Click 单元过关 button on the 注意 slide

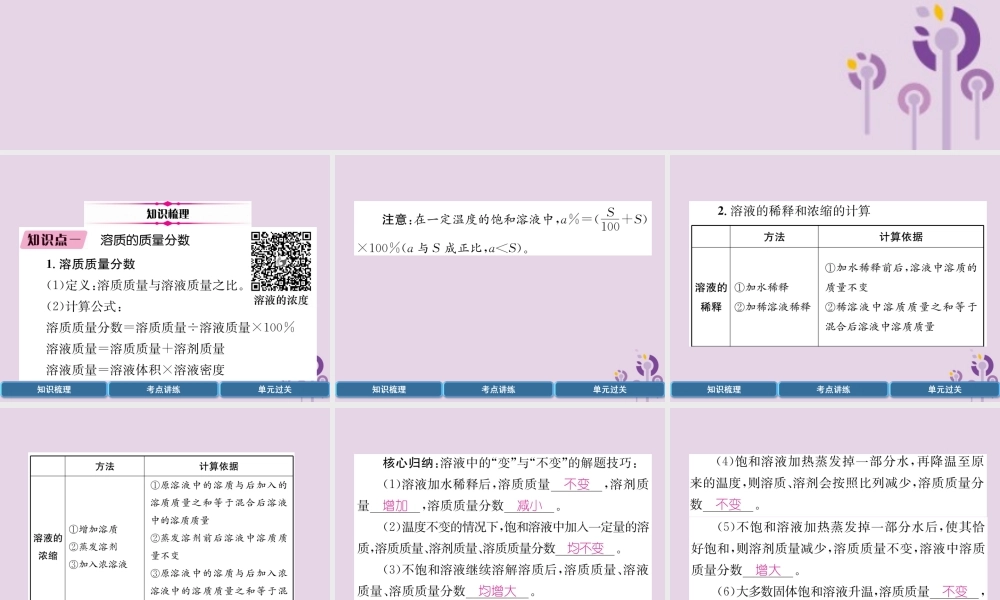click(609, 389)
